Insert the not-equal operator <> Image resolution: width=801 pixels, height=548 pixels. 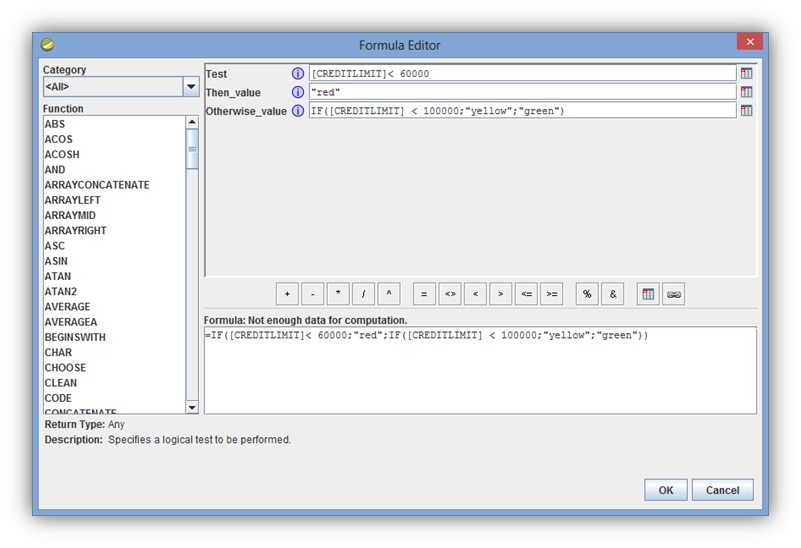(x=450, y=294)
